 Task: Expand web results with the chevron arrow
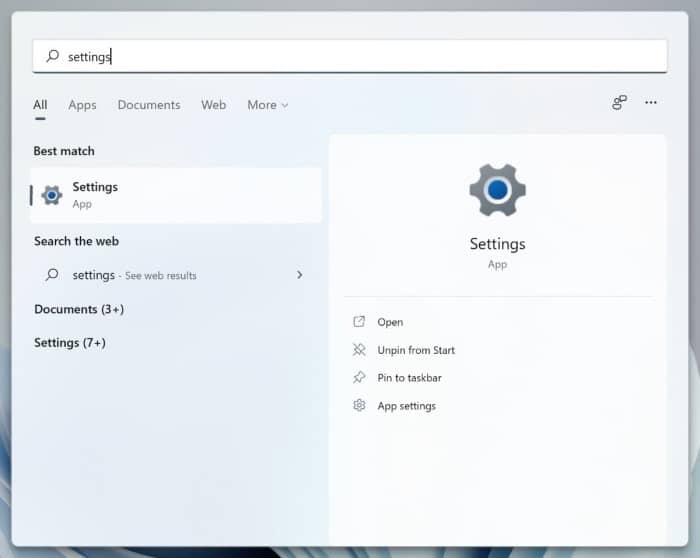pyautogui.click(x=300, y=275)
